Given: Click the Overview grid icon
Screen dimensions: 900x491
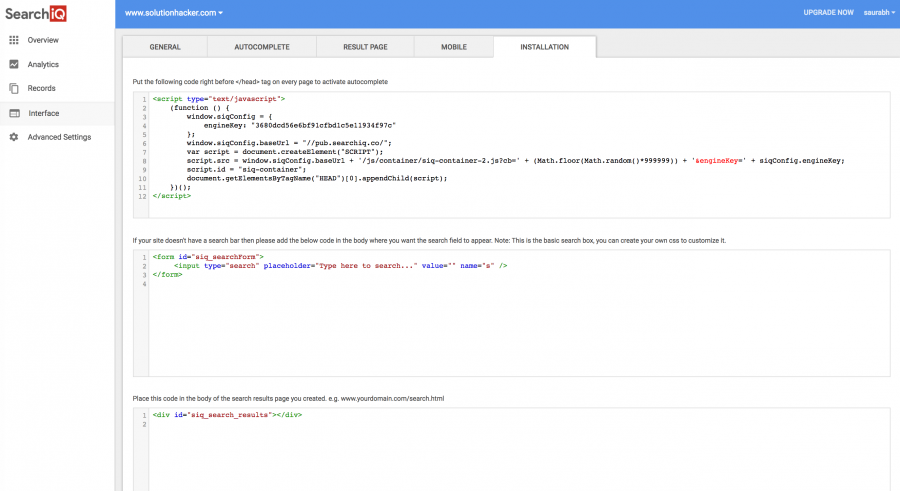Looking at the screenshot, I should click(14, 40).
